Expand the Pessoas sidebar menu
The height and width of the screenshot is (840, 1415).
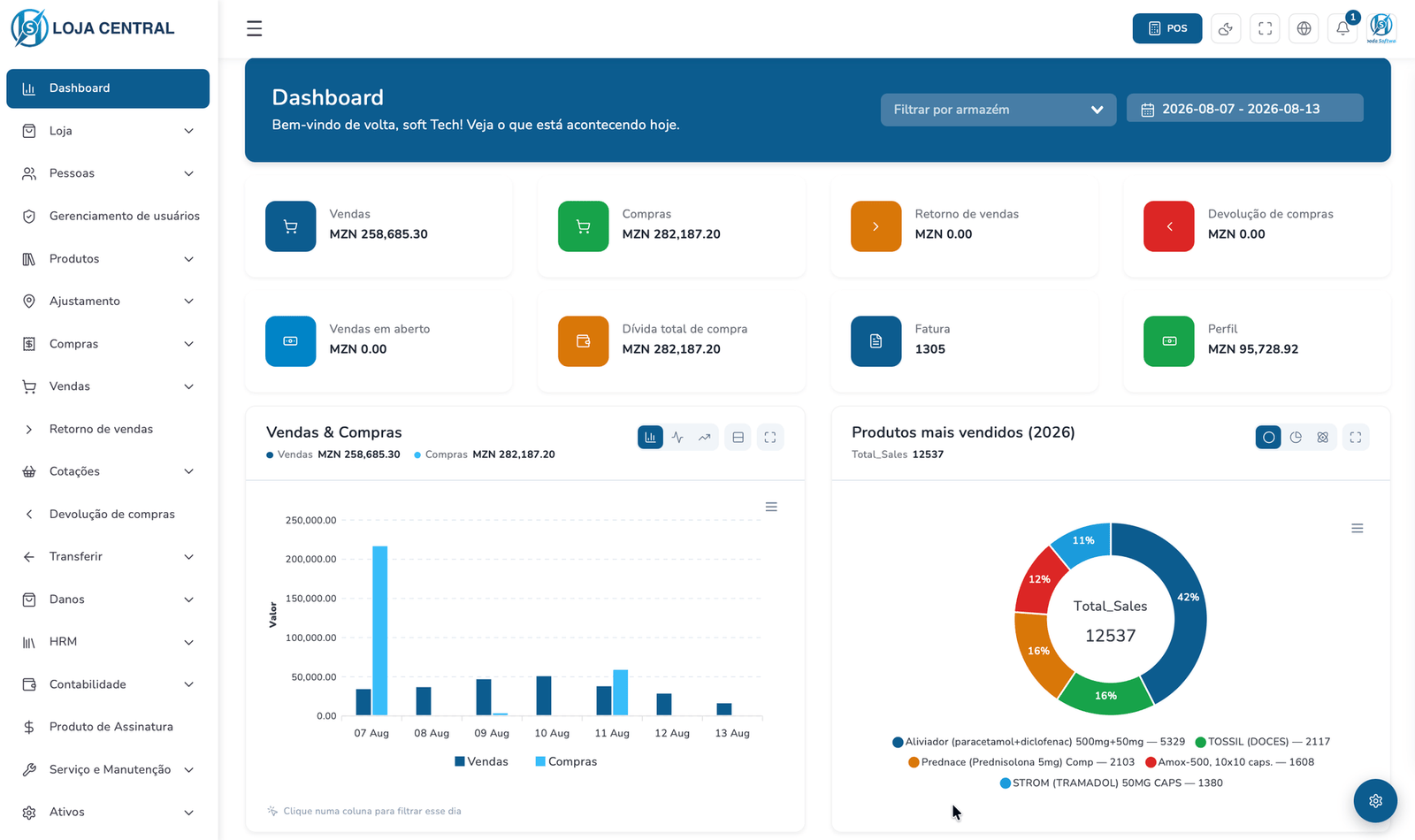coord(108,173)
